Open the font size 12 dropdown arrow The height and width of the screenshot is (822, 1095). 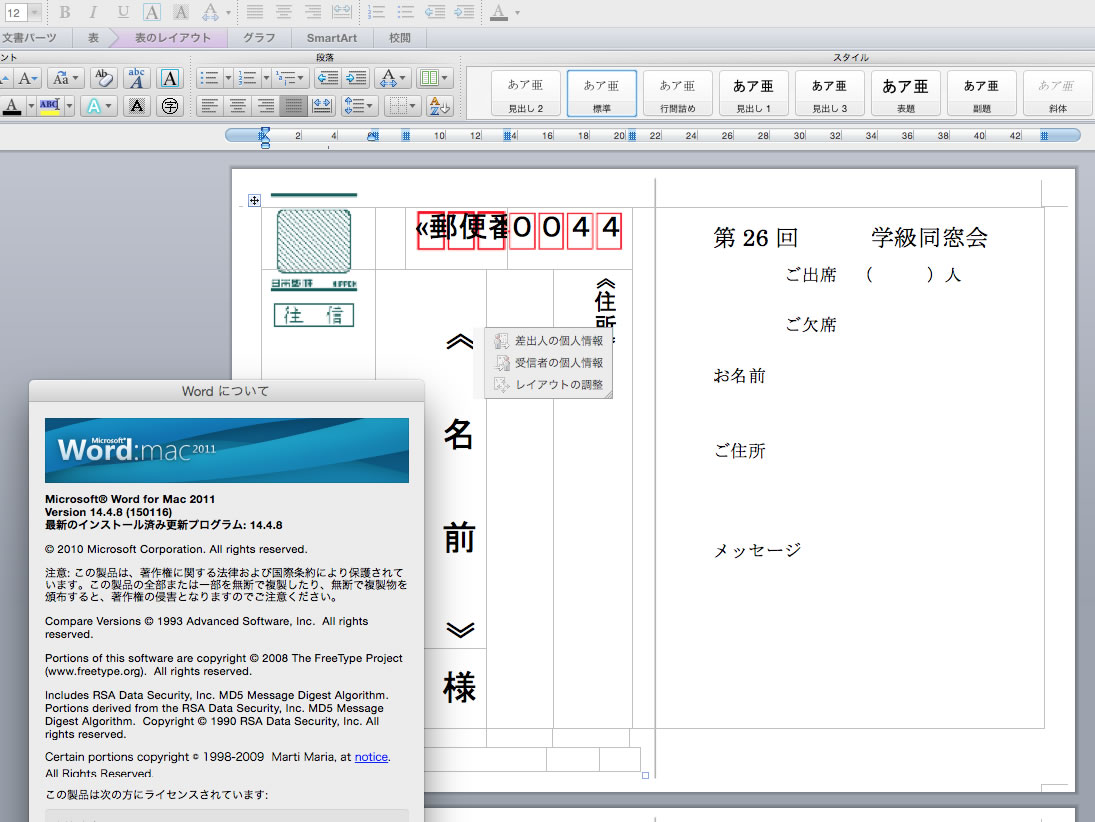click(x=35, y=13)
